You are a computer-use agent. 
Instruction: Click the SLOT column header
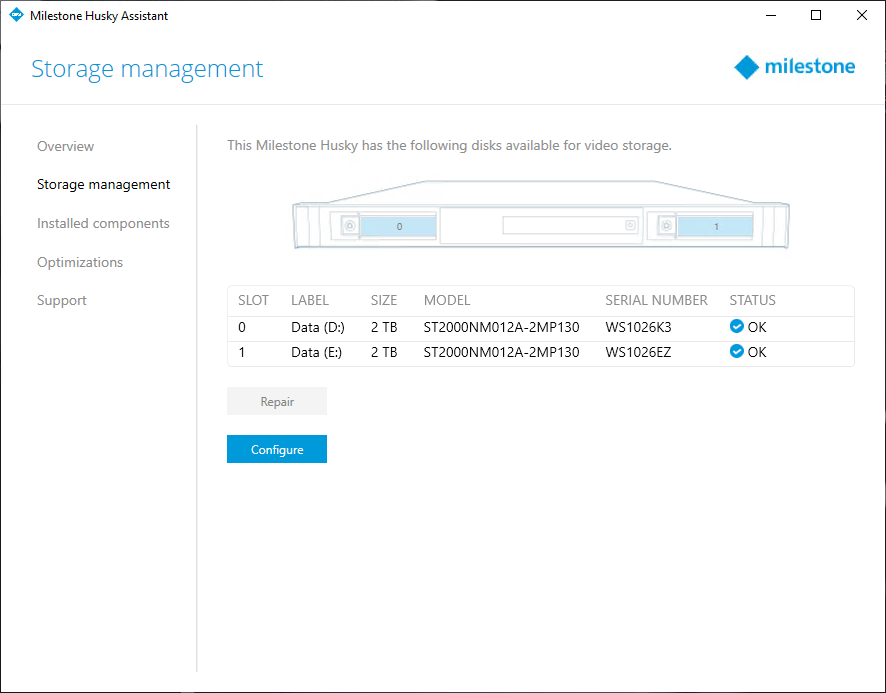tap(253, 300)
